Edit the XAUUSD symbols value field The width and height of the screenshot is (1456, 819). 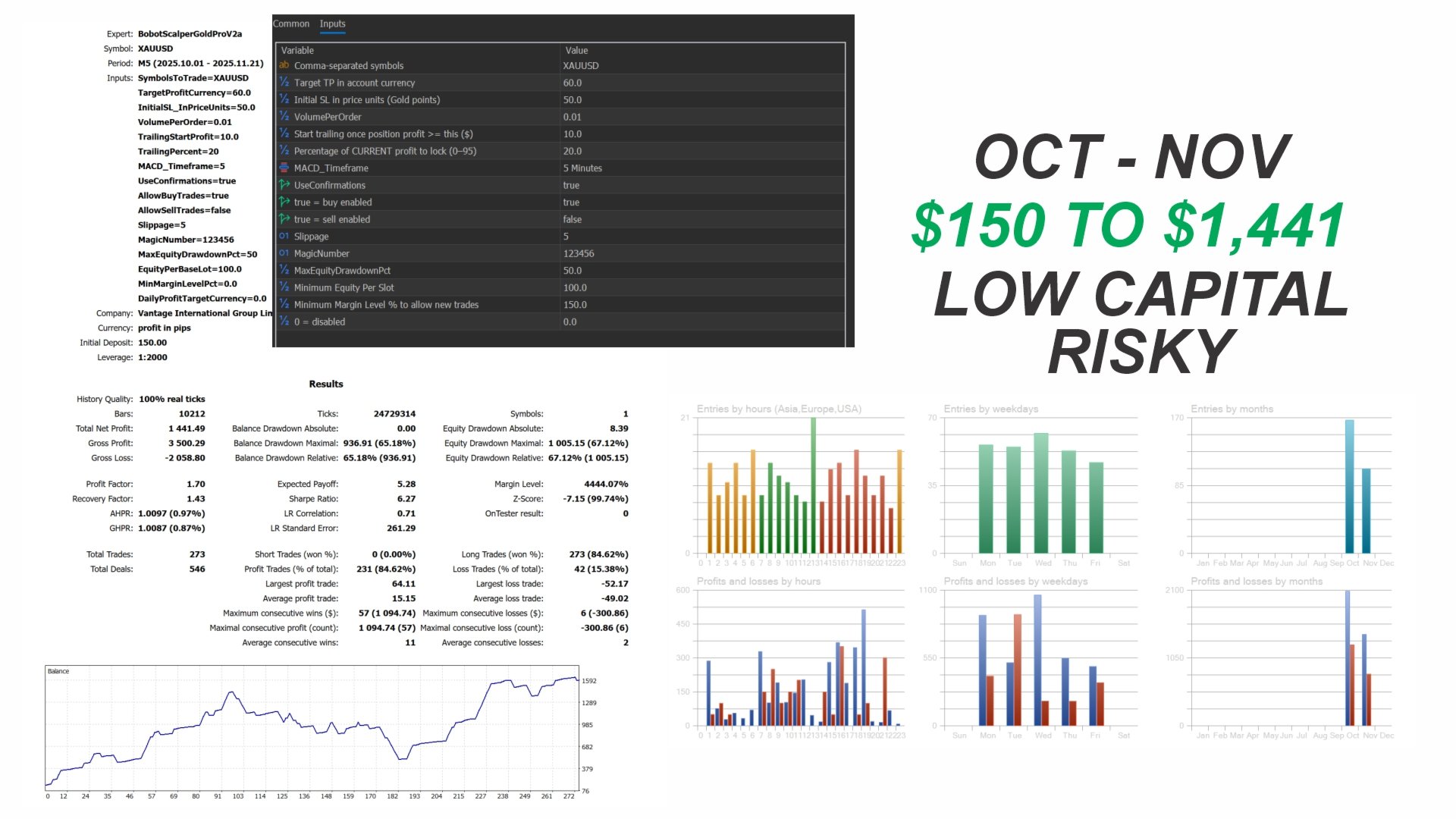point(581,66)
